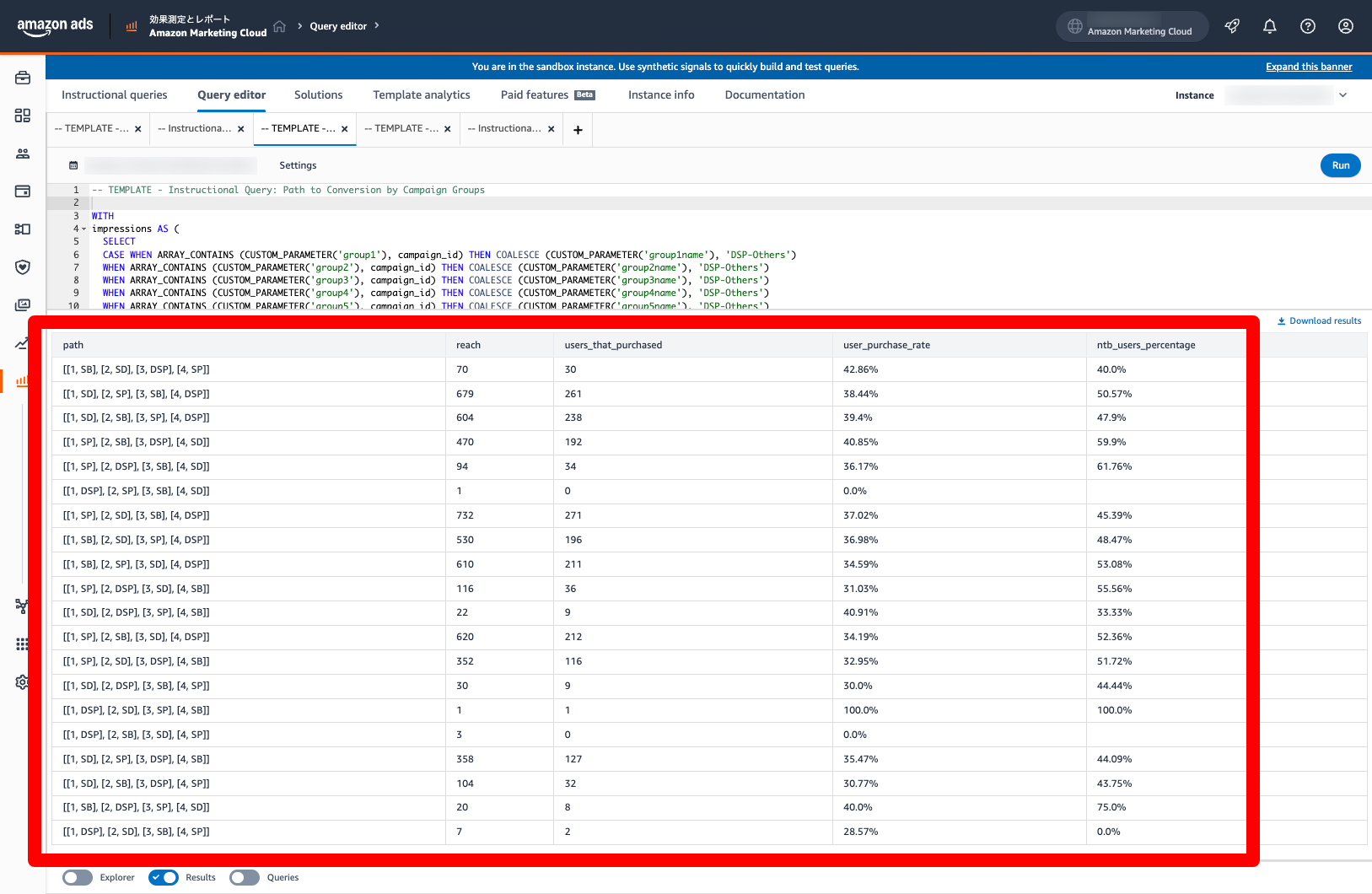Image resolution: width=1372 pixels, height=894 pixels.
Task: Click the home icon in breadcrumb
Action: [280, 26]
